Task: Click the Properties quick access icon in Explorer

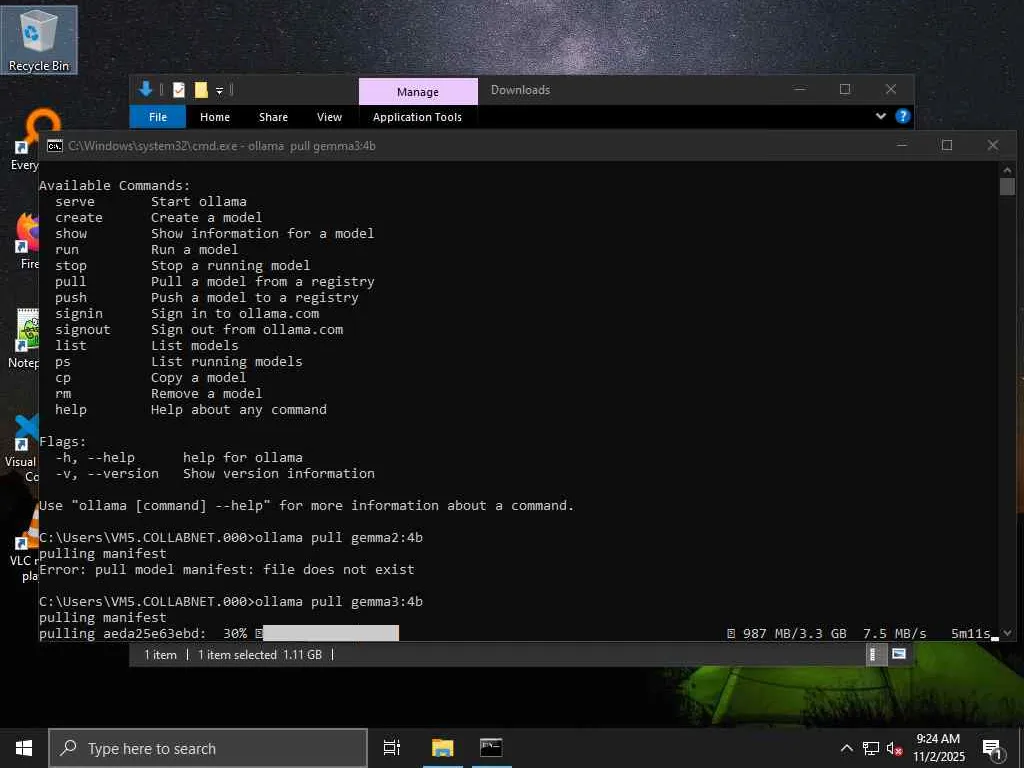Action: click(x=178, y=90)
